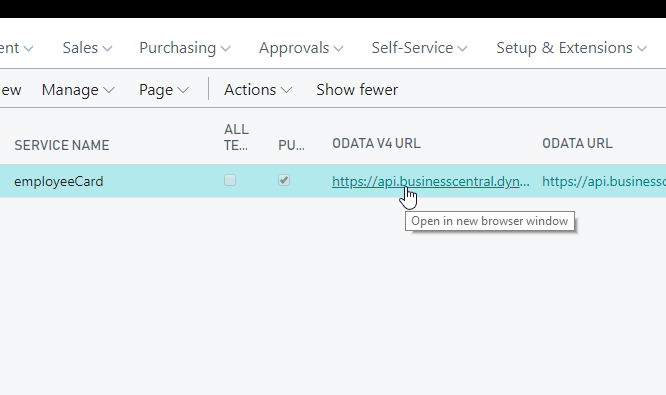Select the employeeCard service name cell
The height and width of the screenshot is (395, 666).
(59, 181)
